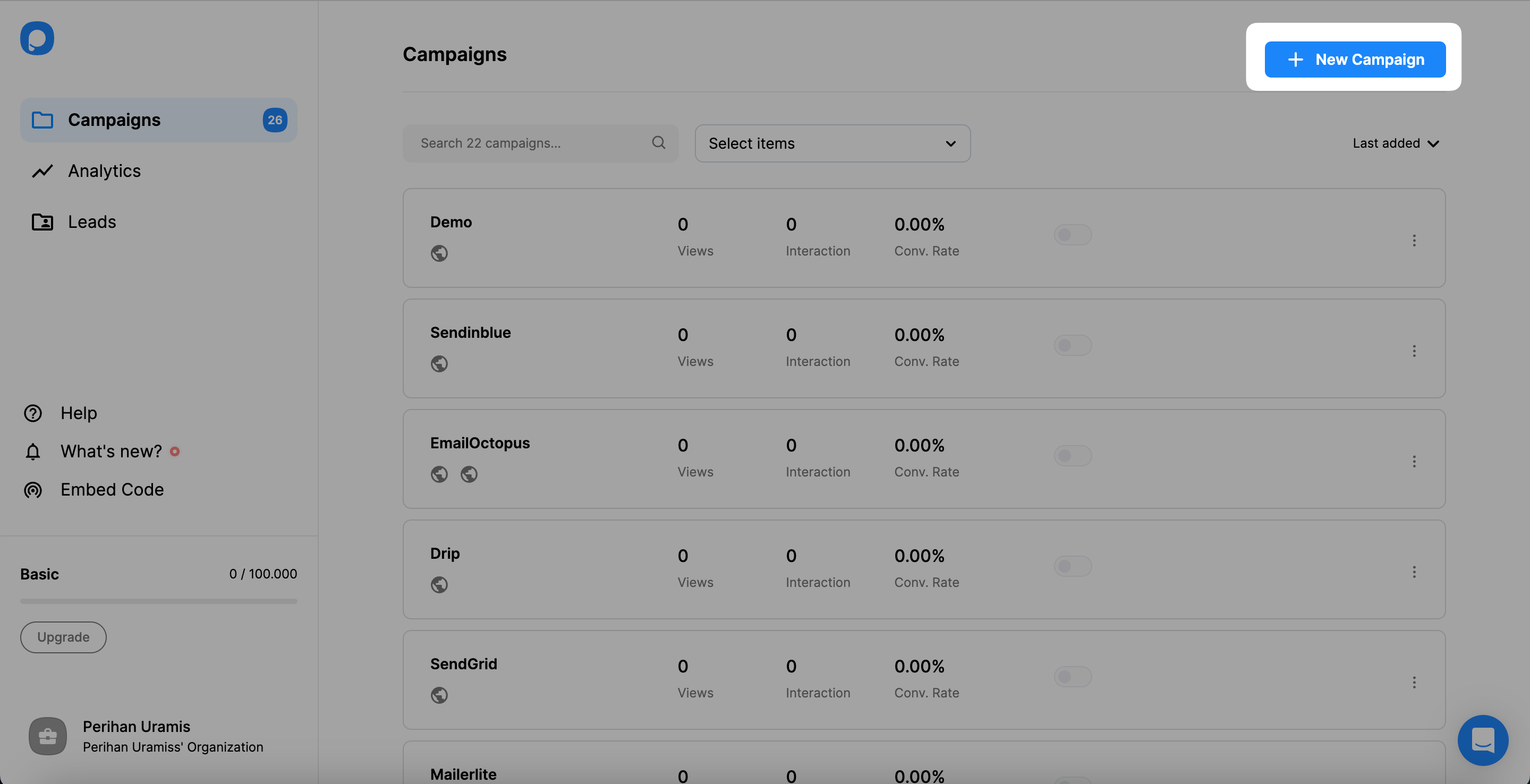Image resolution: width=1530 pixels, height=784 pixels.
Task: Open Embed Code from sidebar
Action: [112, 489]
